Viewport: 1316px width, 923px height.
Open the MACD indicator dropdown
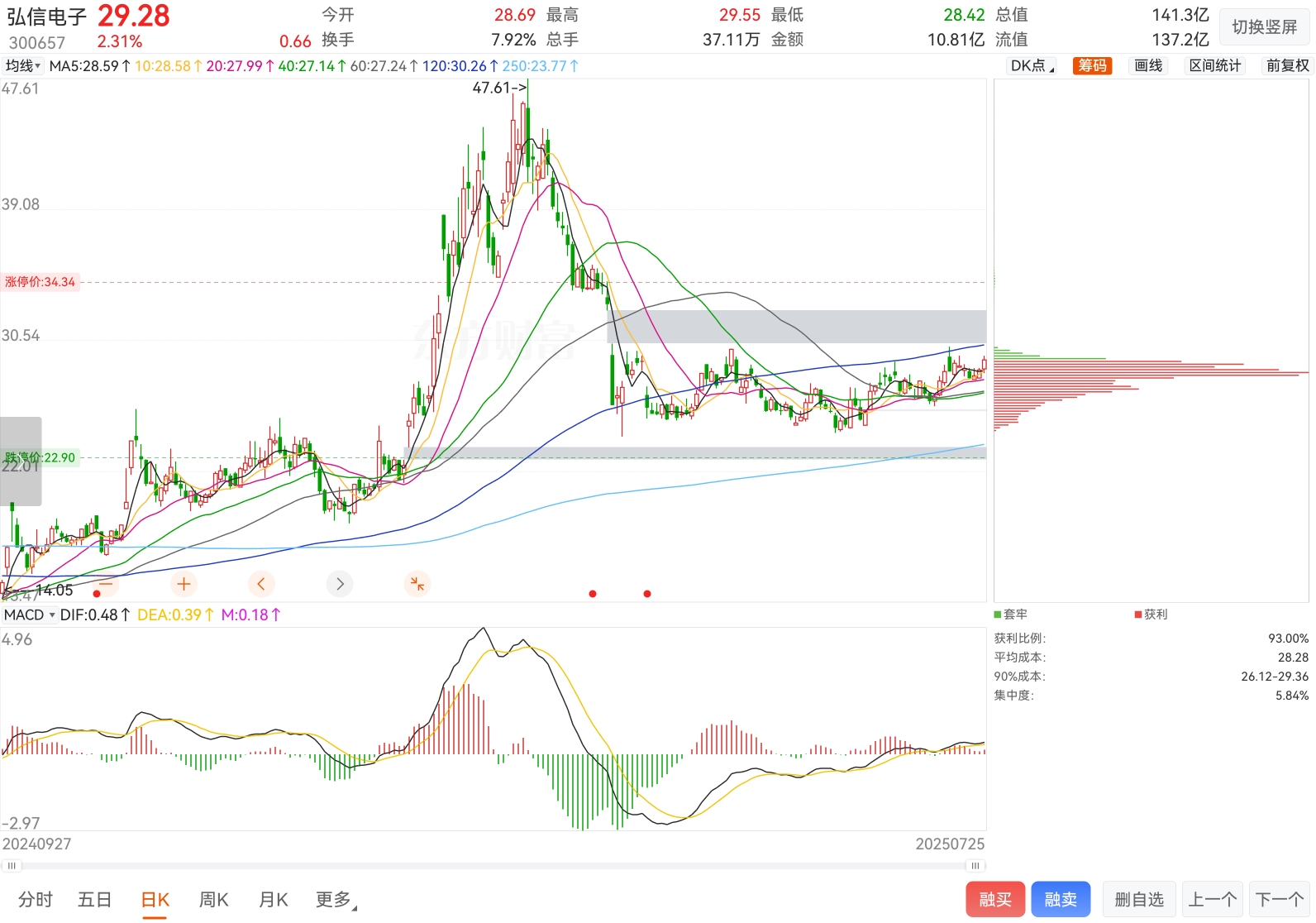point(29,615)
